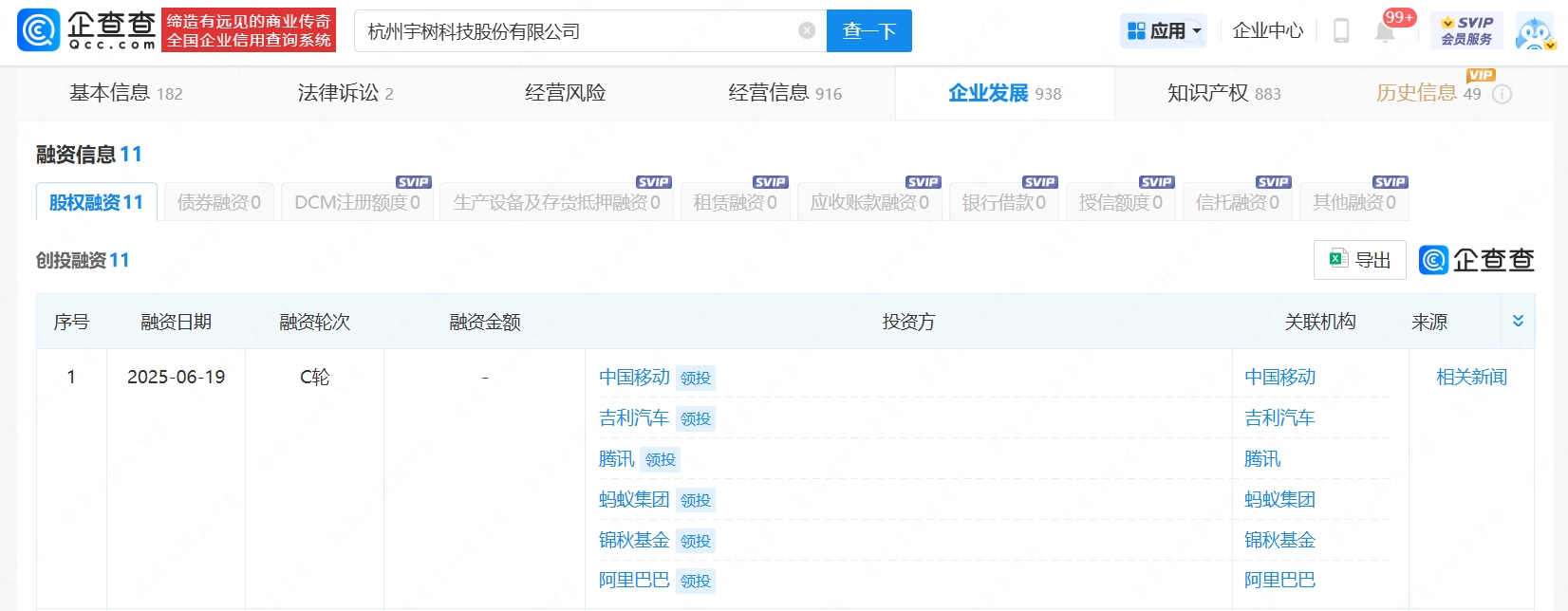
Task: Click the 查一下 search button
Action: [x=869, y=30]
